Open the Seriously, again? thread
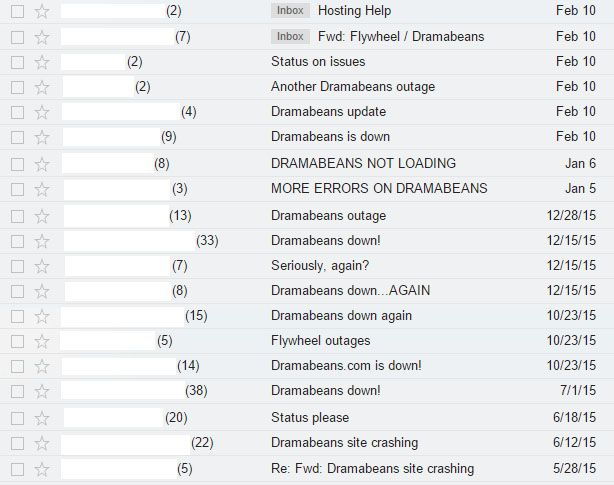614x485 pixels. [x=320, y=266]
